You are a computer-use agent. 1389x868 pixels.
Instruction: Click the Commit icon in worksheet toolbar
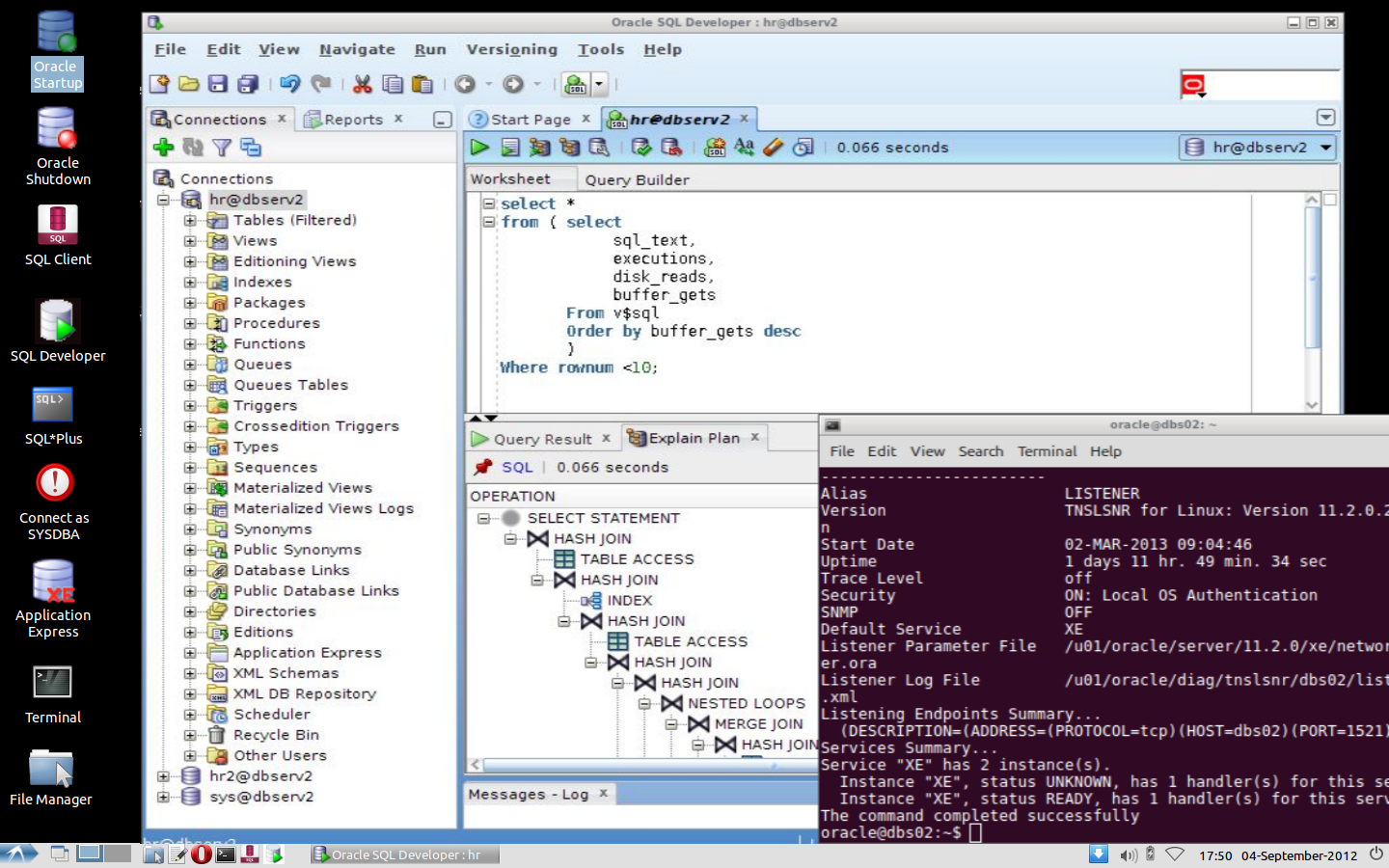[641, 148]
